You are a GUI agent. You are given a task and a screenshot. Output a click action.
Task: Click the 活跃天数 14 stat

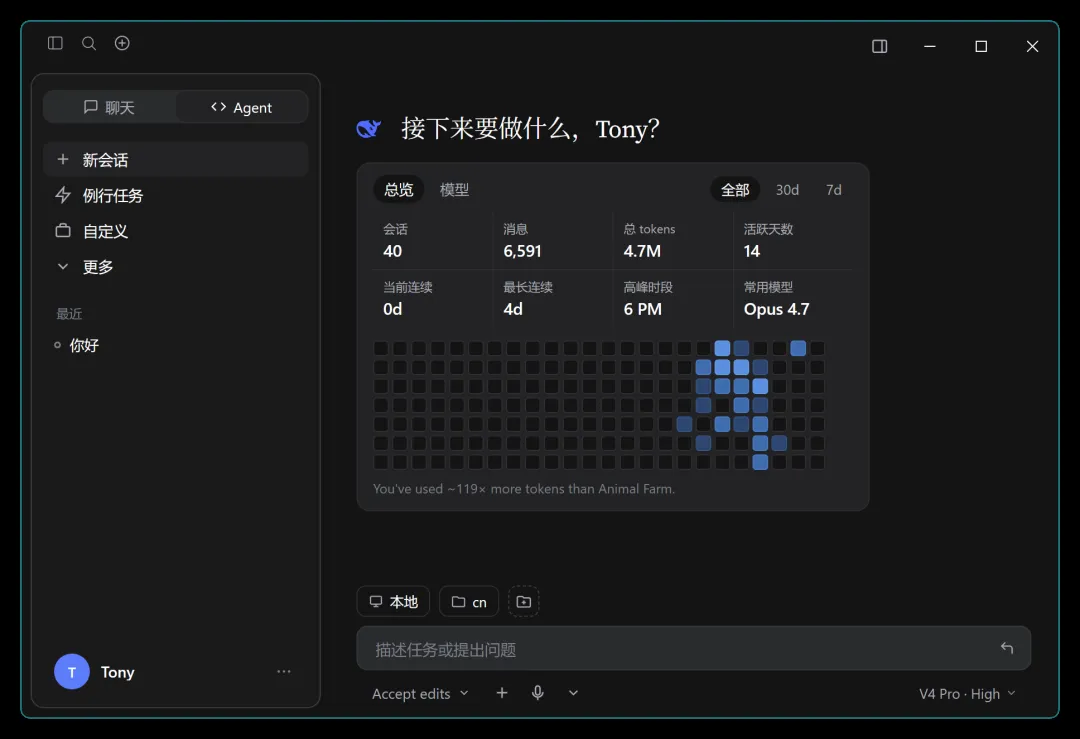[x=793, y=240]
